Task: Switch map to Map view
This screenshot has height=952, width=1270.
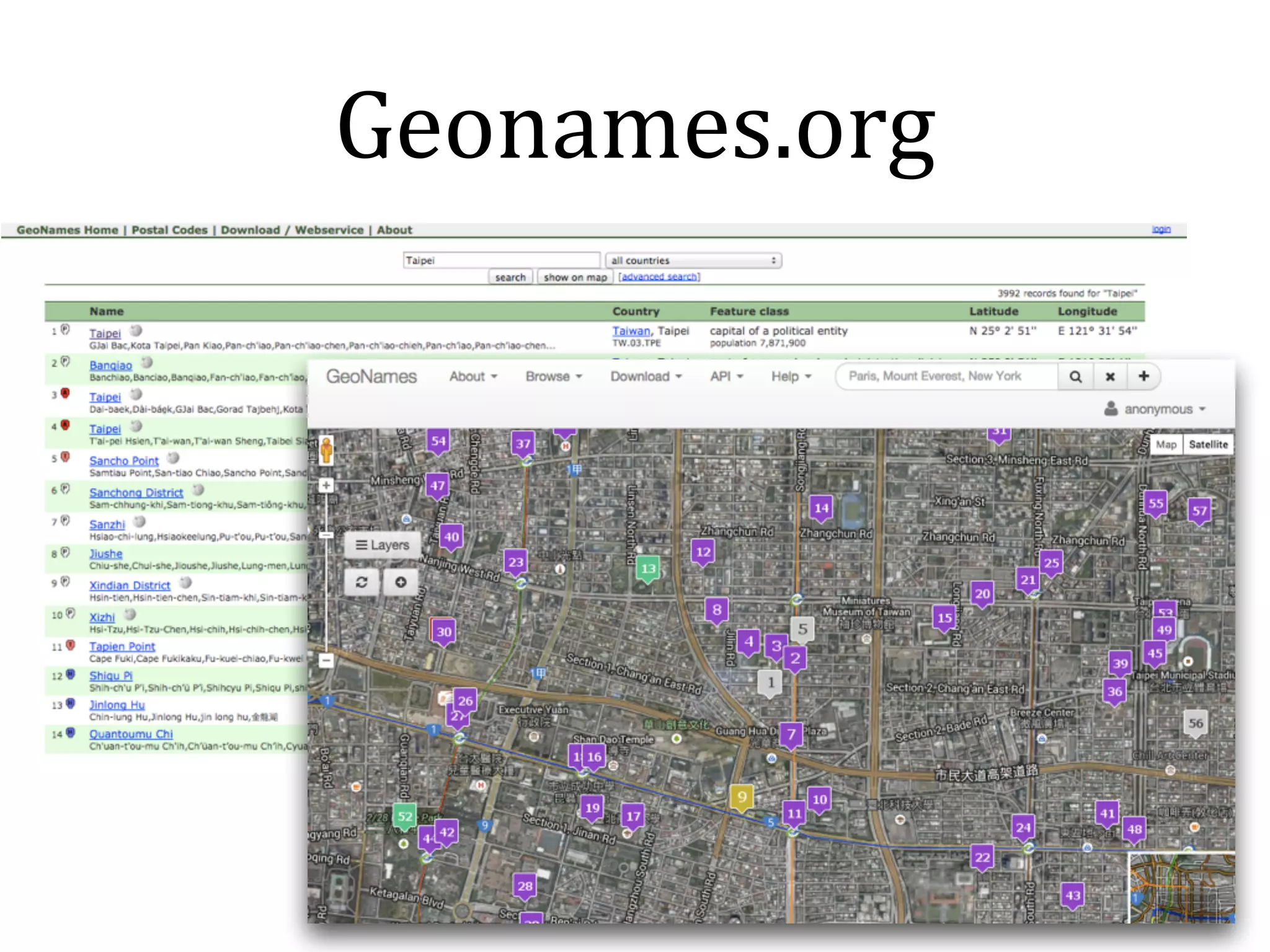Action: tap(1166, 444)
